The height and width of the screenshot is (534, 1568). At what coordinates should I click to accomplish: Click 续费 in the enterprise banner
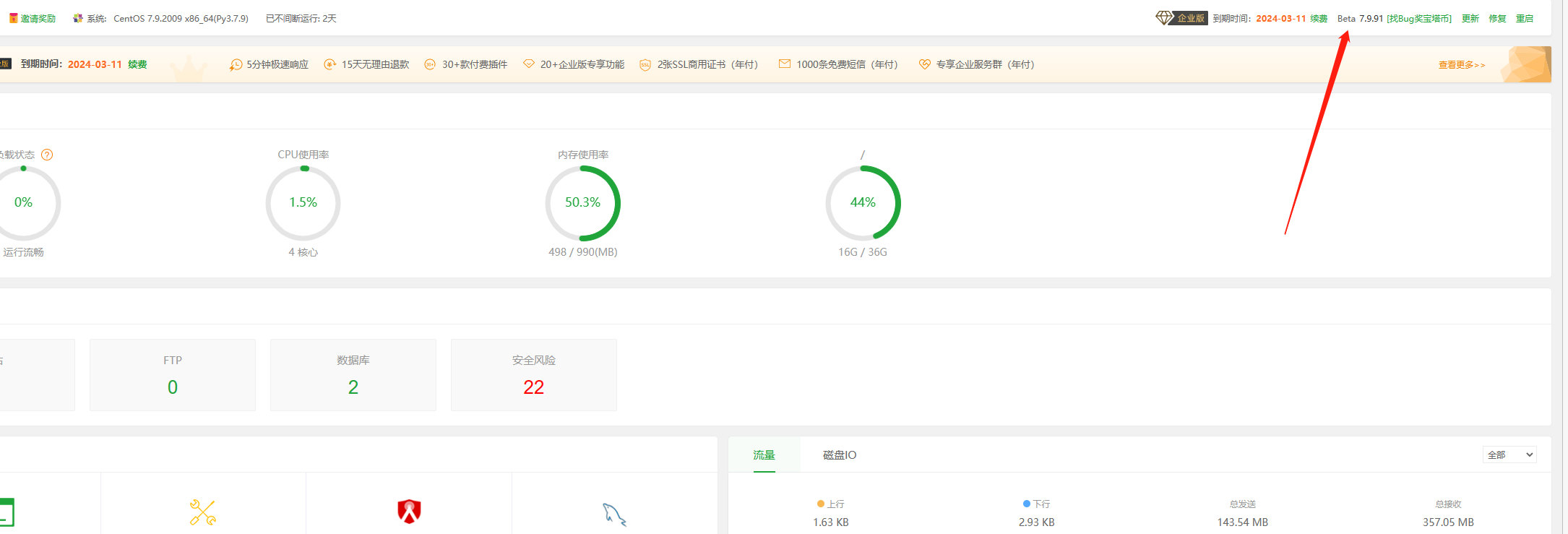[x=137, y=64]
